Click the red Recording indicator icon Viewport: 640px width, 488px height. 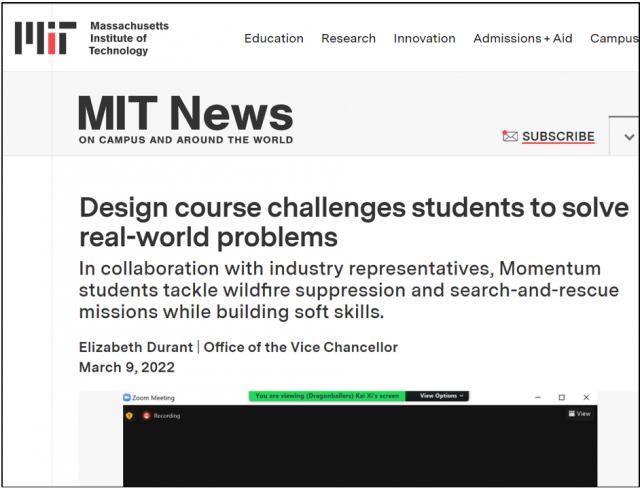(146, 415)
